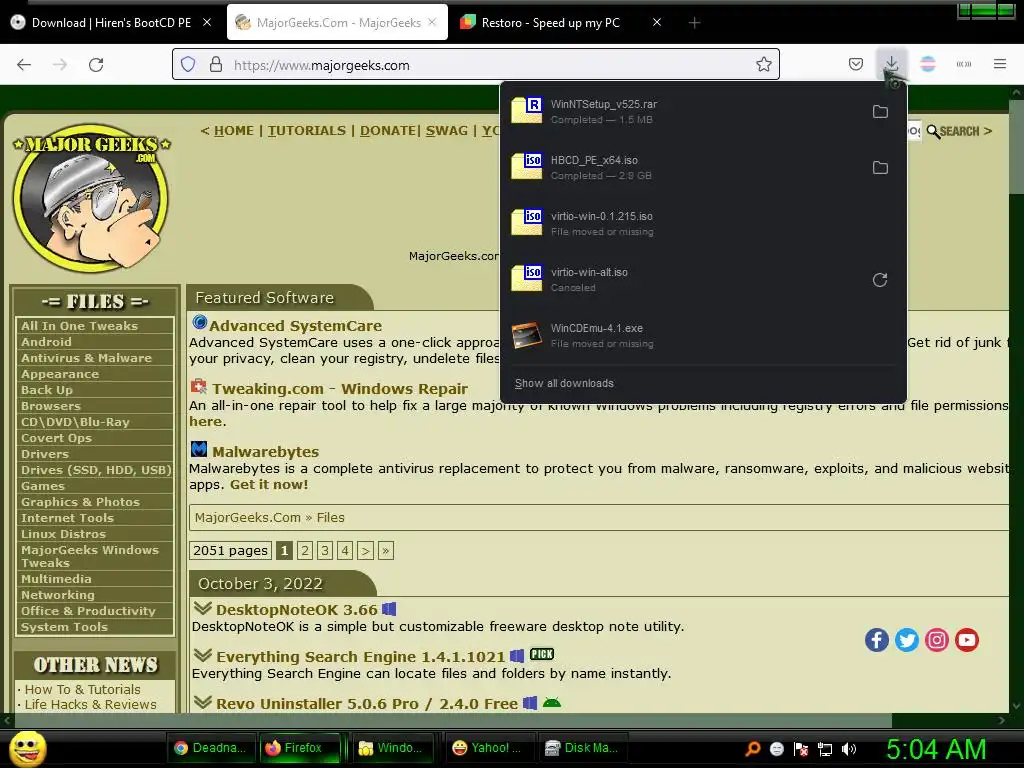Open the site security padlock icon
Screen dimensions: 1024x768
[x=216, y=65]
